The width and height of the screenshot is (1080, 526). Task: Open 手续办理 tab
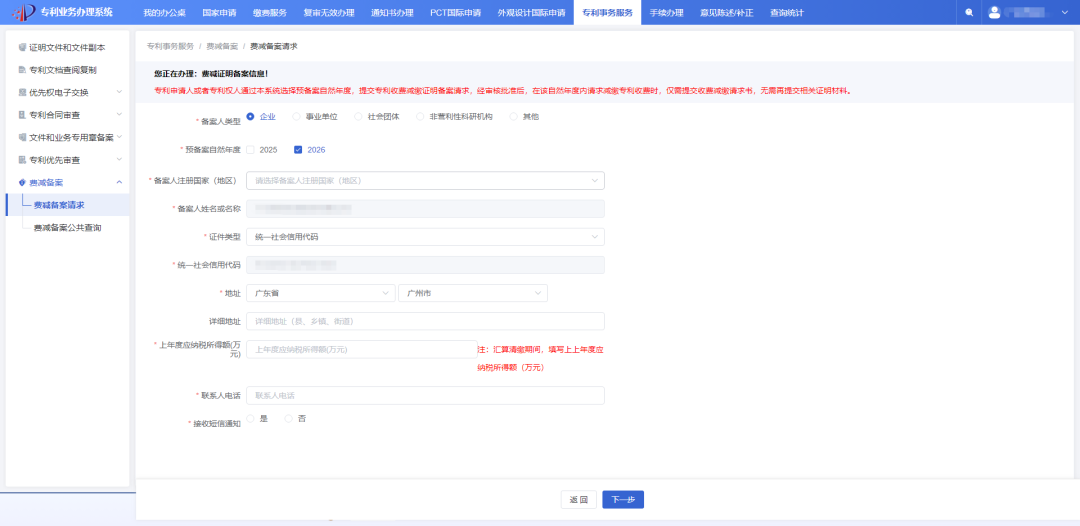[666, 12]
